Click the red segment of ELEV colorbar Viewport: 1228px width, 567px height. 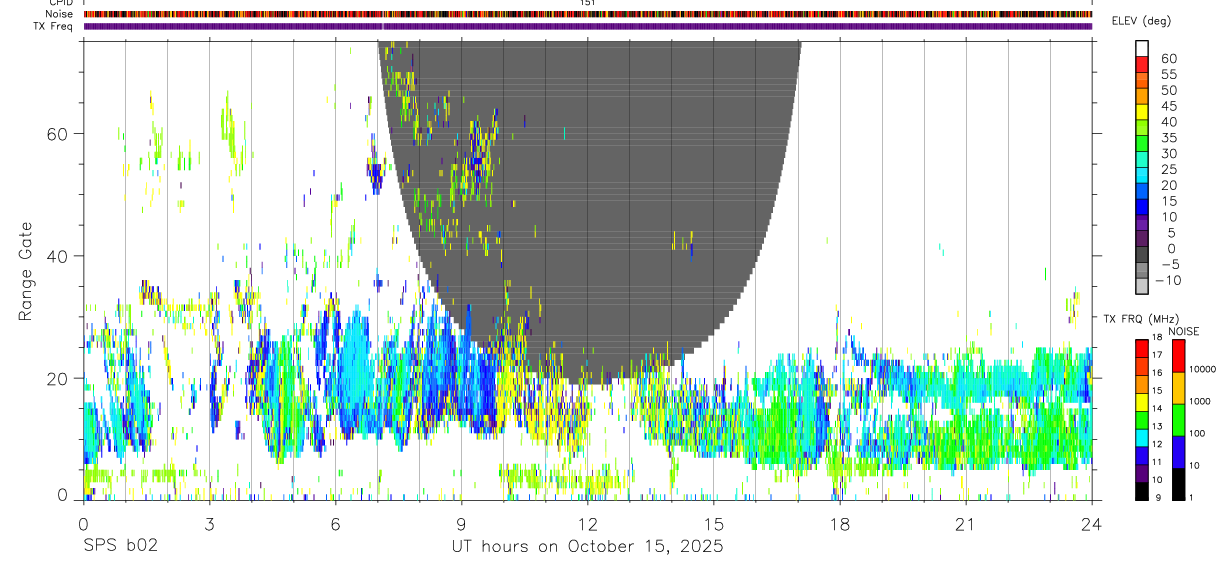tap(1142, 63)
